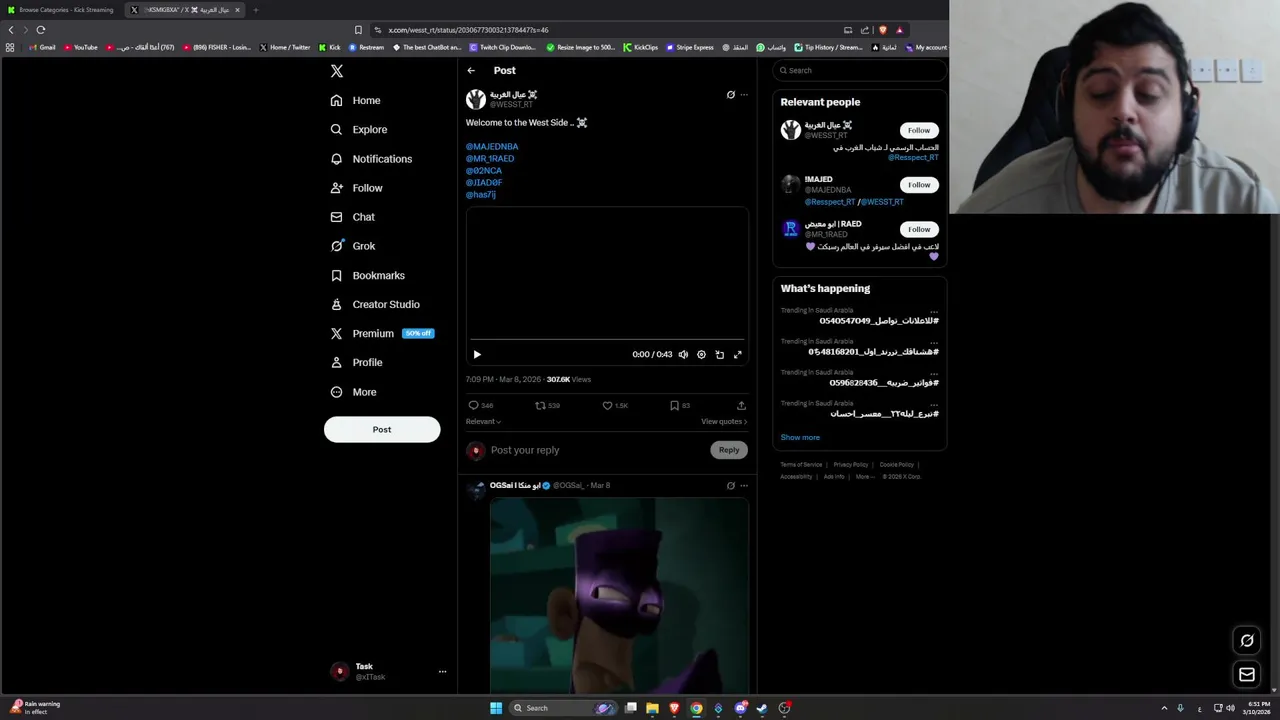Click the Post your reply field
This screenshot has height=720, width=1280.
tap(595, 450)
